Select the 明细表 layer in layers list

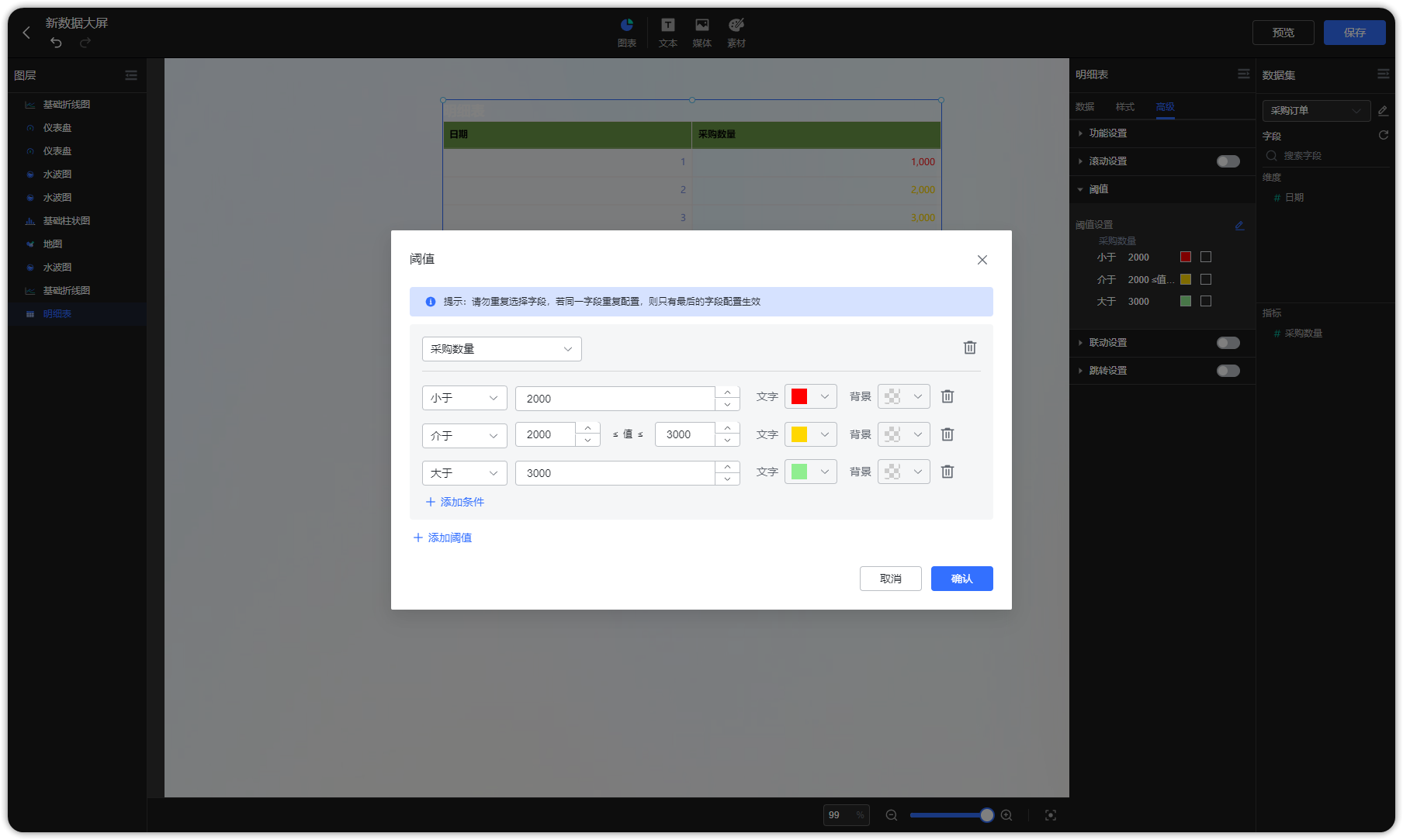78,314
